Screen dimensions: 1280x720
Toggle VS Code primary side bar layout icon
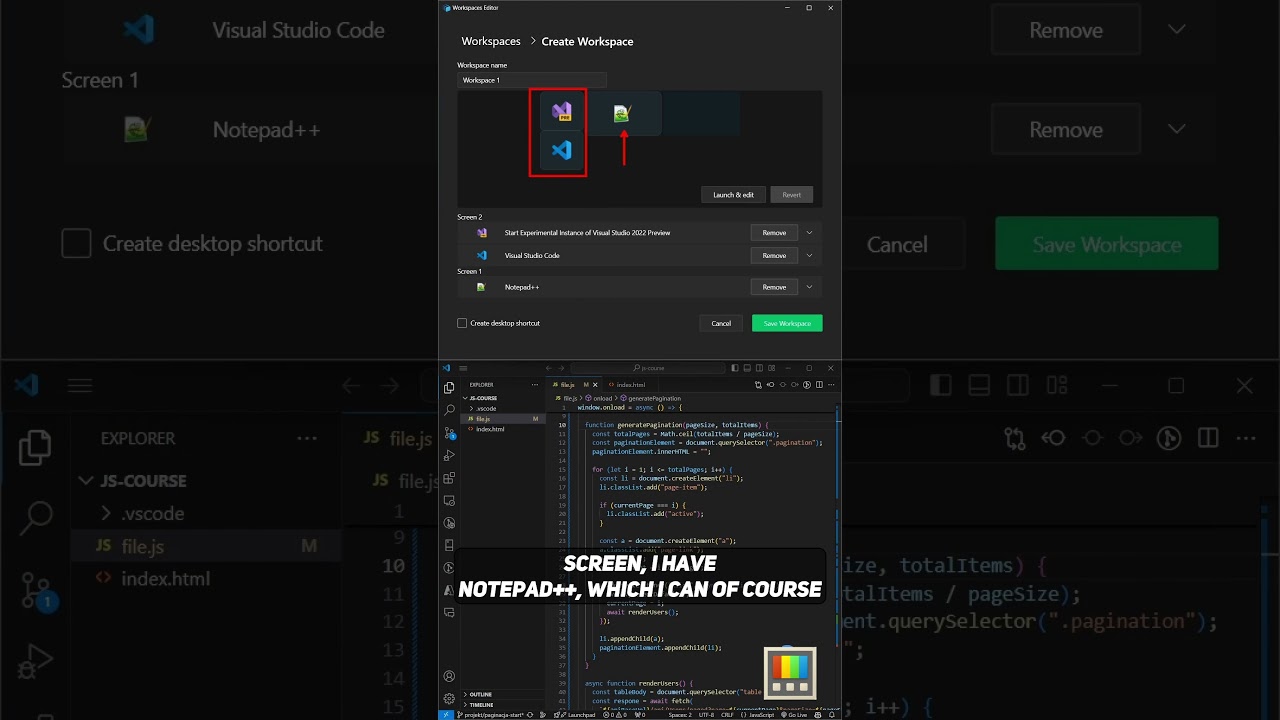point(735,368)
